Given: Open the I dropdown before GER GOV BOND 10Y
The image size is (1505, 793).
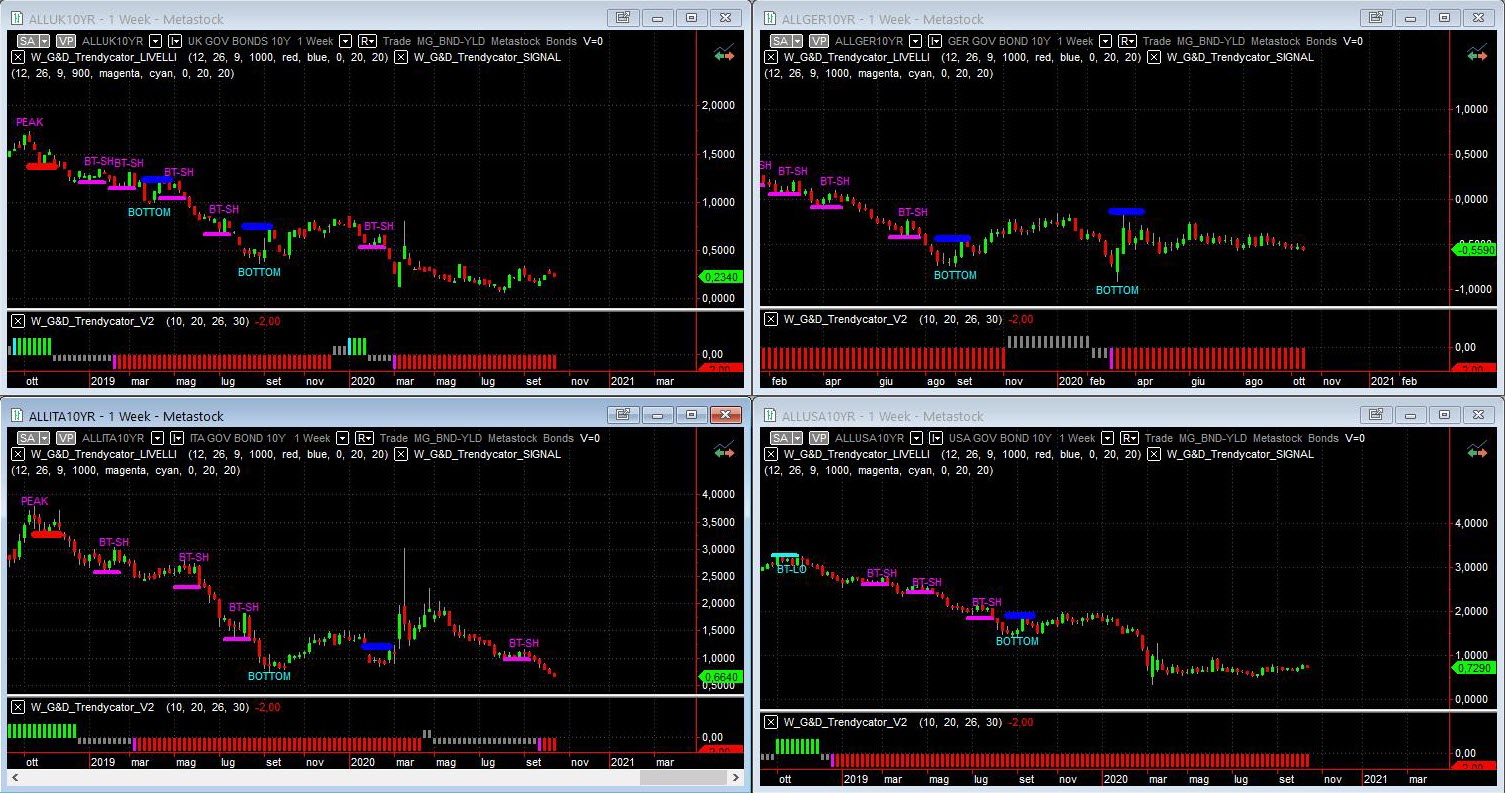Looking at the screenshot, I should [936, 41].
